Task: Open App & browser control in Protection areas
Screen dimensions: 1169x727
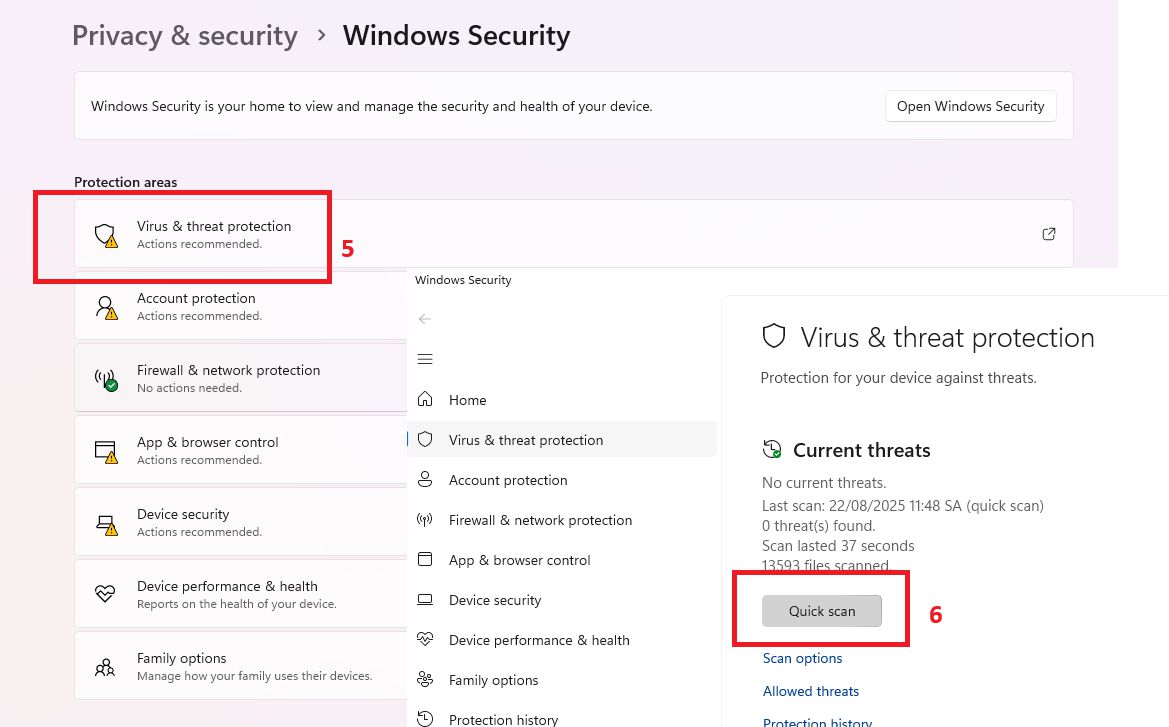Action: click(241, 450)
